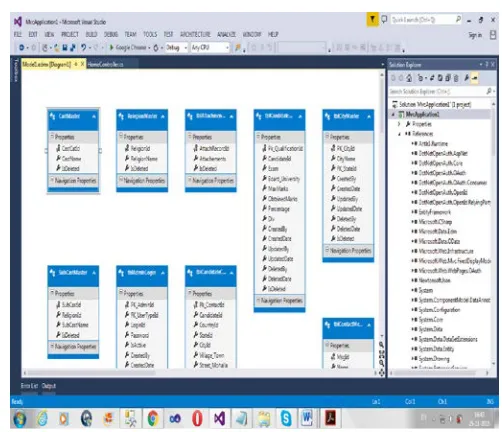Click the Visual Studio logo in title bar
This screenshot has width=502, height=432.
18,22
